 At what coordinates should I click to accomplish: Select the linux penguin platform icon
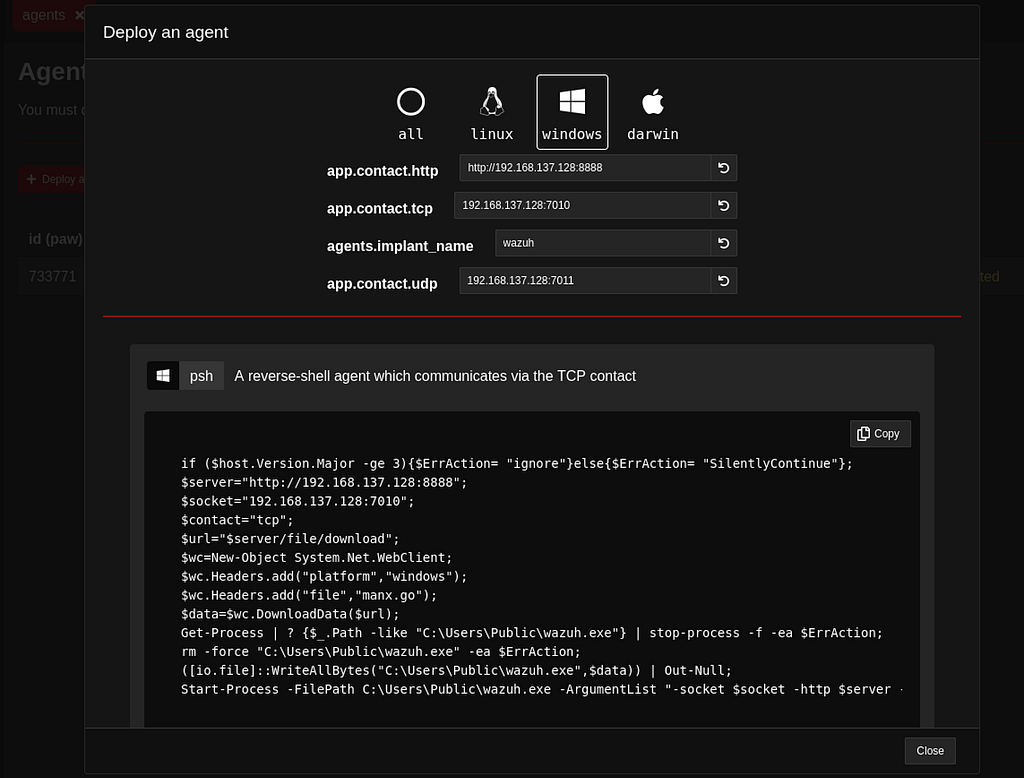click(x=492, y=102)
